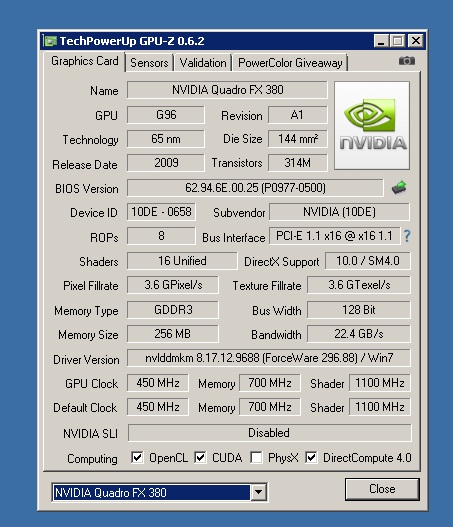453x527 pixels.
Task: Open the GPU selection dropdown arrow
Action: tap(258, 492)
